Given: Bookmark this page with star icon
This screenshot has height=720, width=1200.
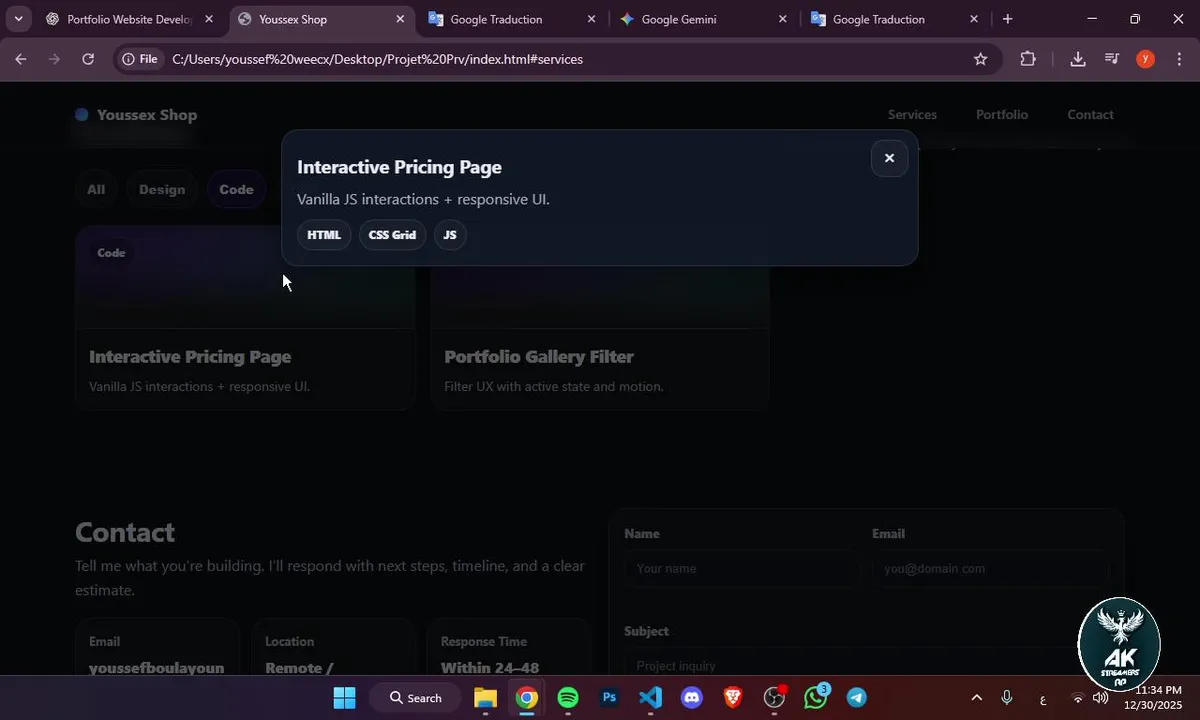Looking at the screenshot, I should pyautogui.click(x=980, y=59).
